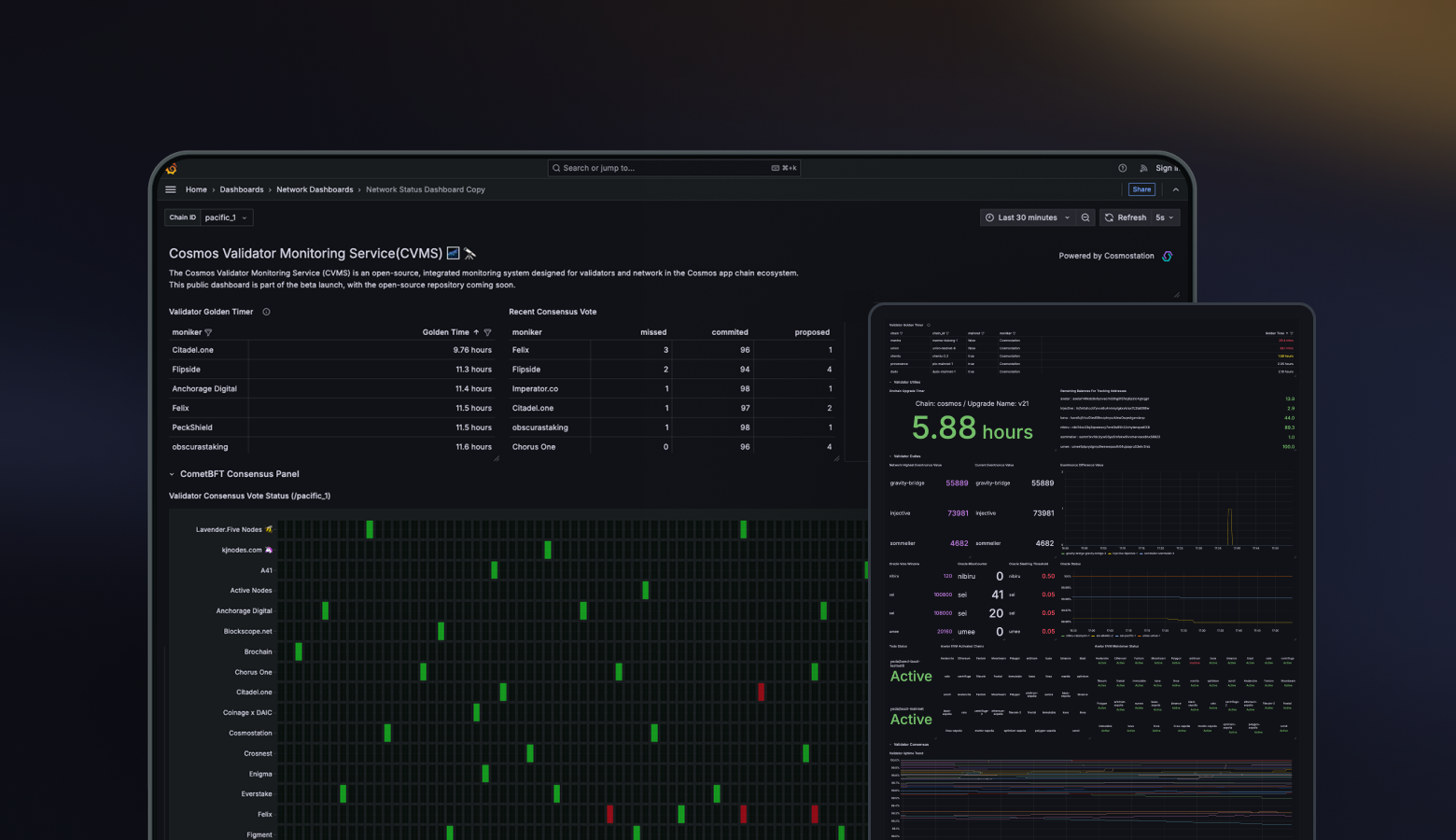Click the Sign in link at top right

pos(1166,168)
